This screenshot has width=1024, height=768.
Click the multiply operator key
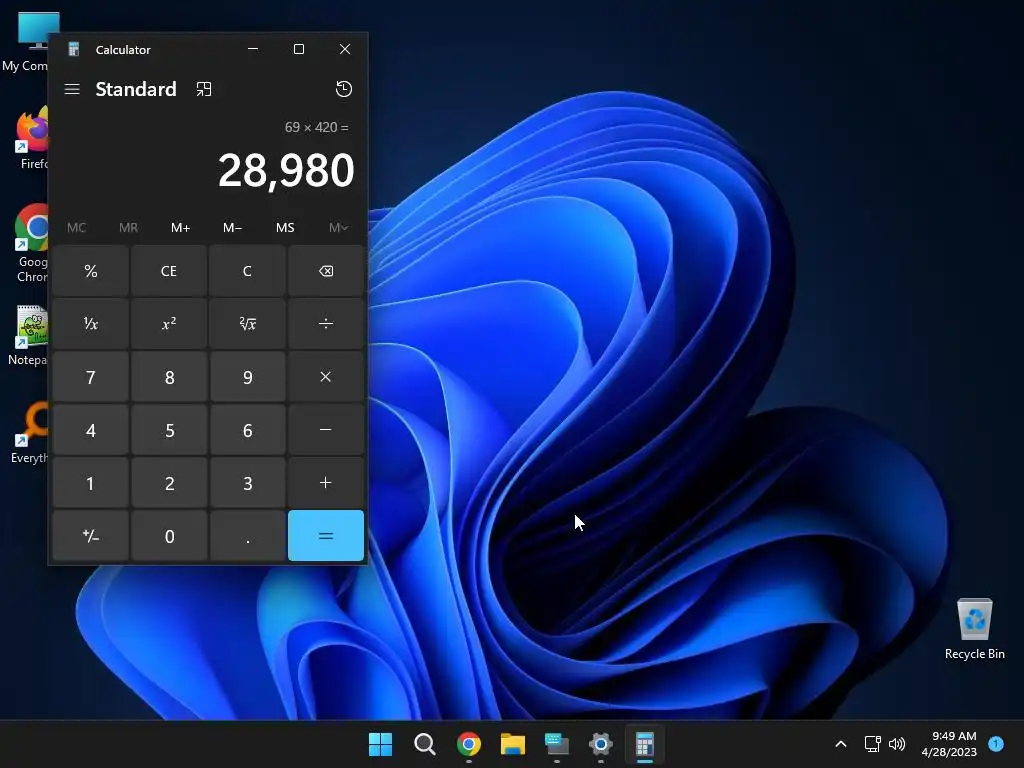325,377
